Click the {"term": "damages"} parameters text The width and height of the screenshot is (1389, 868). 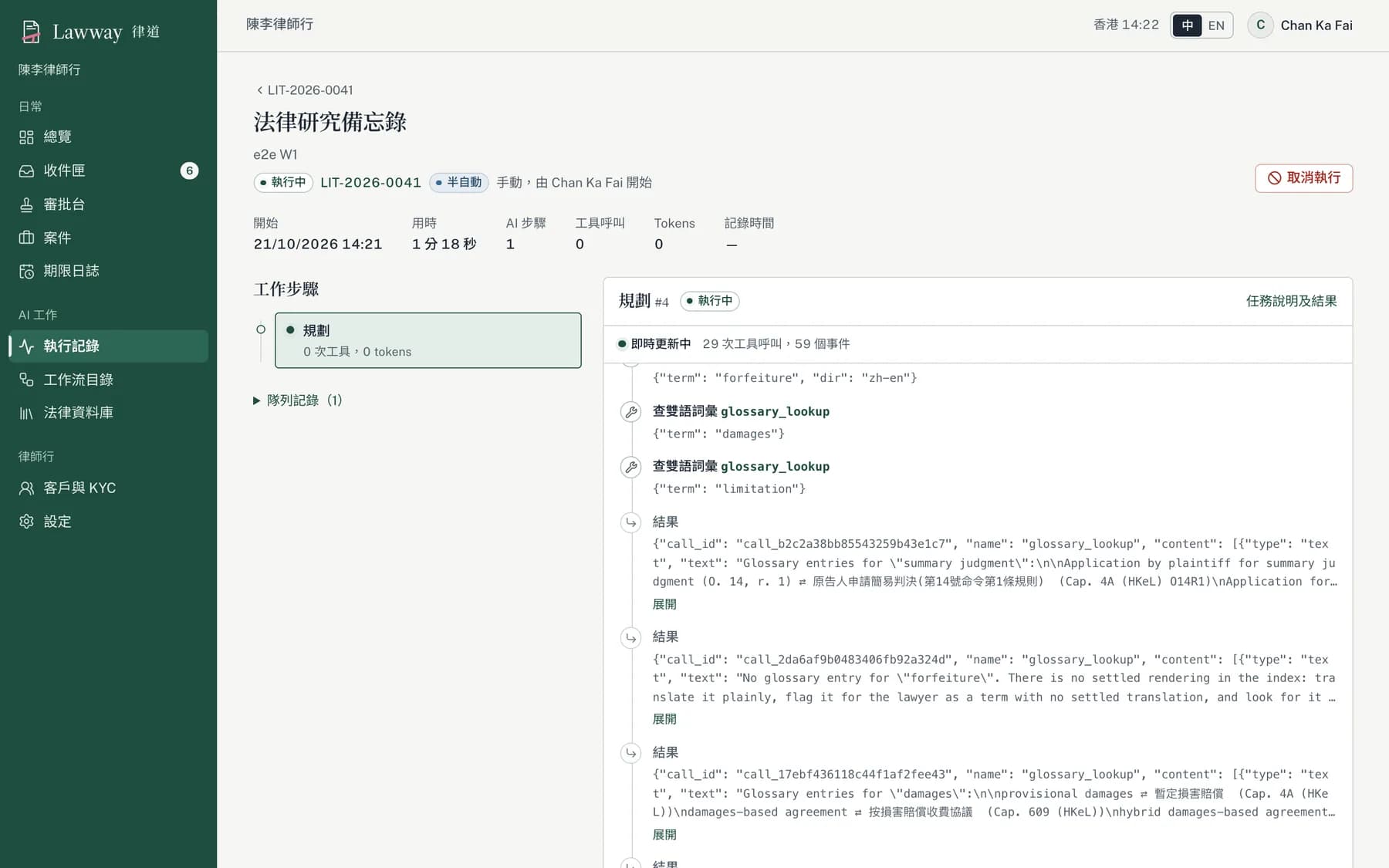(718, 434)
